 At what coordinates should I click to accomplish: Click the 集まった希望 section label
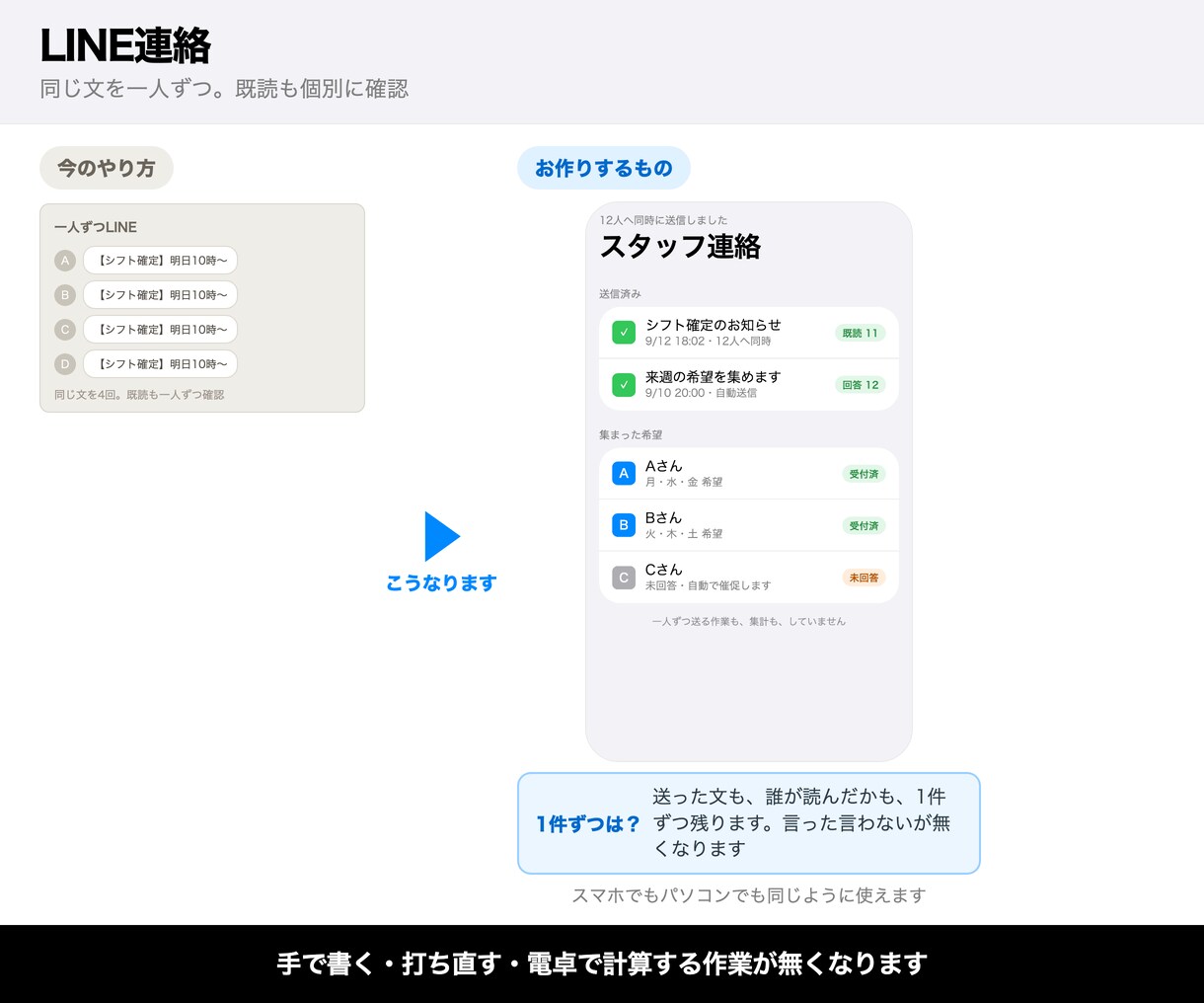click(631, 434)
